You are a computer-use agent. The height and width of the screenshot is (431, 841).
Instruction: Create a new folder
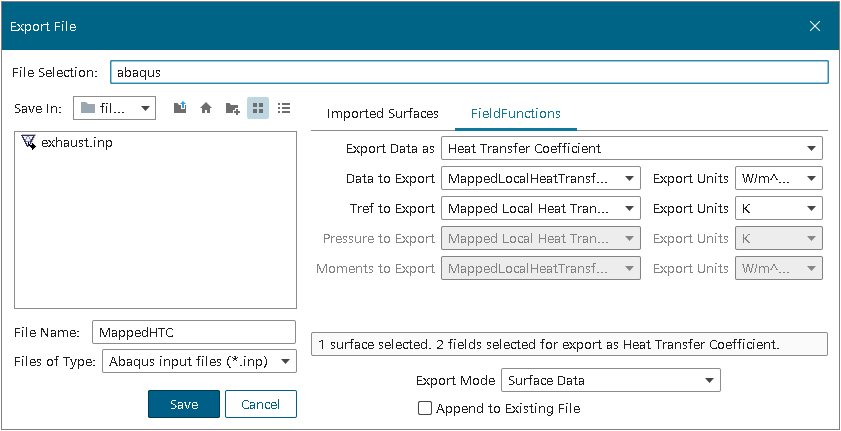coord(232,108)
